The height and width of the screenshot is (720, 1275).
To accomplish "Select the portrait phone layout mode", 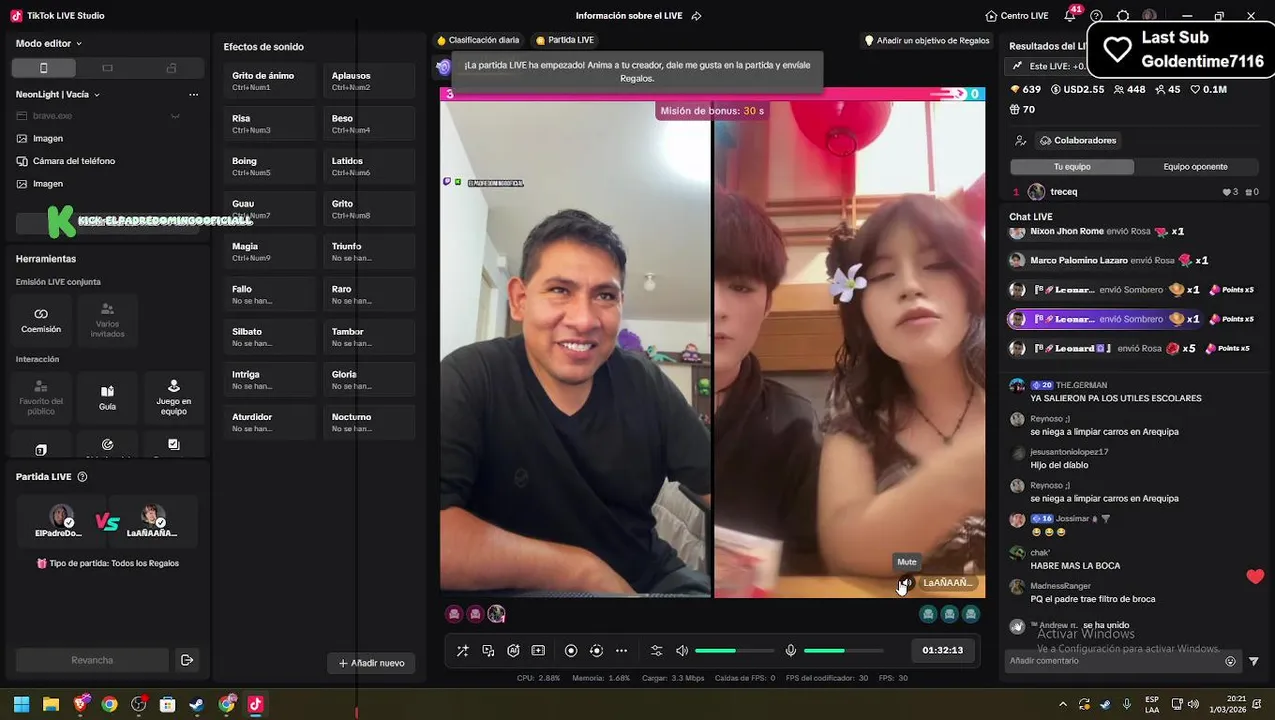I will (43, 68).
